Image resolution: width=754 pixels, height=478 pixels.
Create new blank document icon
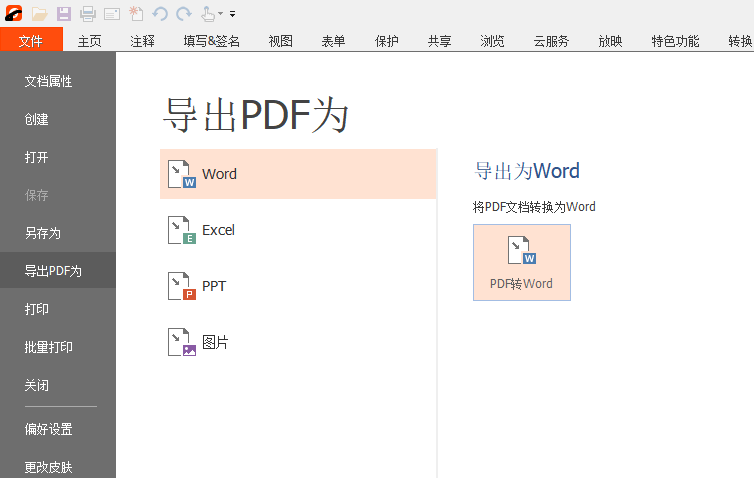[136, 14]
